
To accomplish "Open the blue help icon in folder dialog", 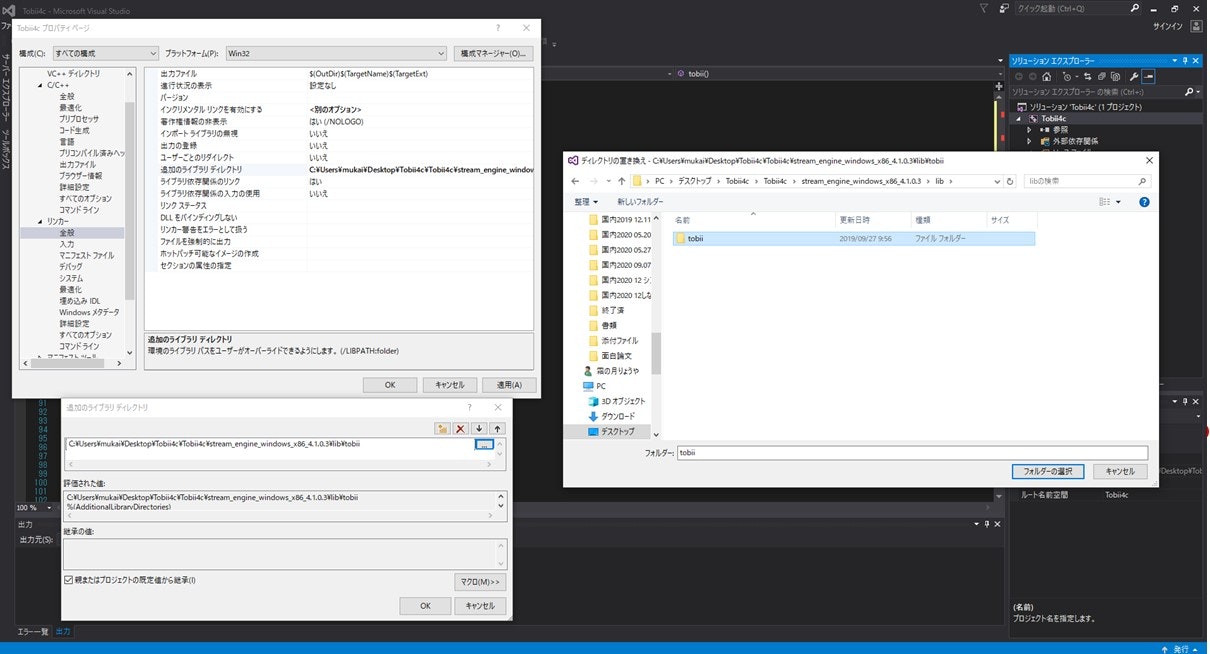I will point(1144,201).
